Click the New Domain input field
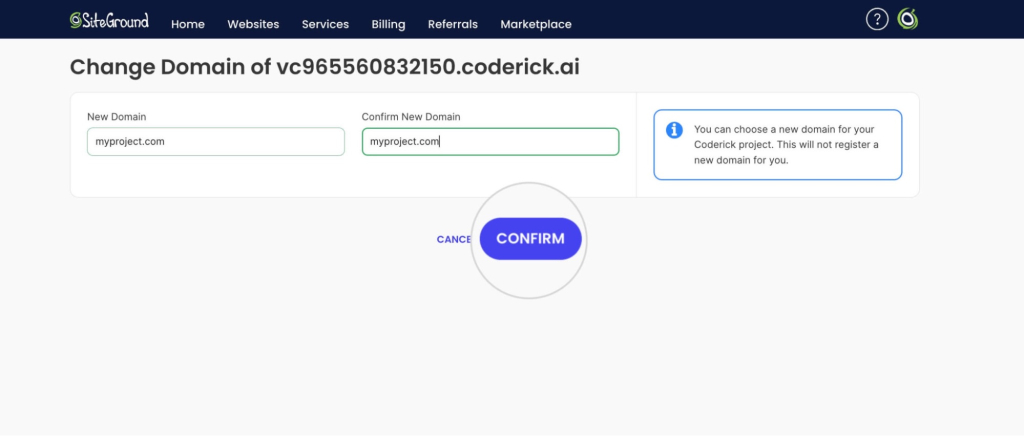The height and width of the screenshot is (436, 1024). coord(216,142)
